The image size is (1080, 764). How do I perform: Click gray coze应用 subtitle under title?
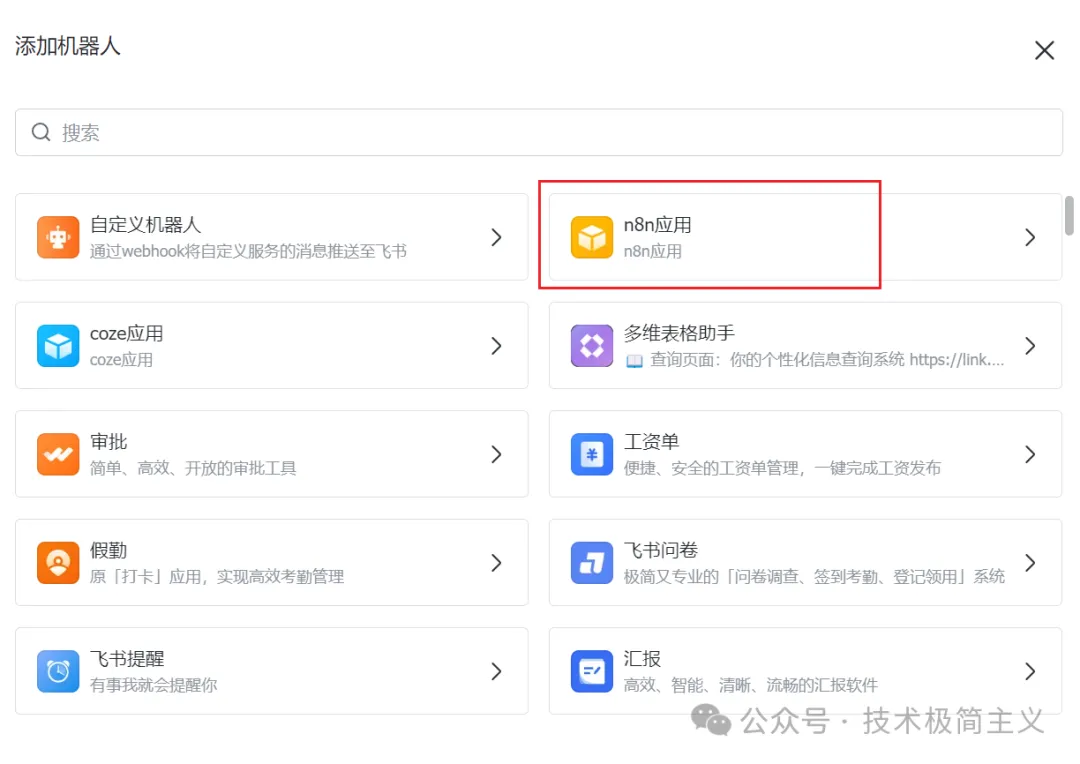[x=121, y=360]
